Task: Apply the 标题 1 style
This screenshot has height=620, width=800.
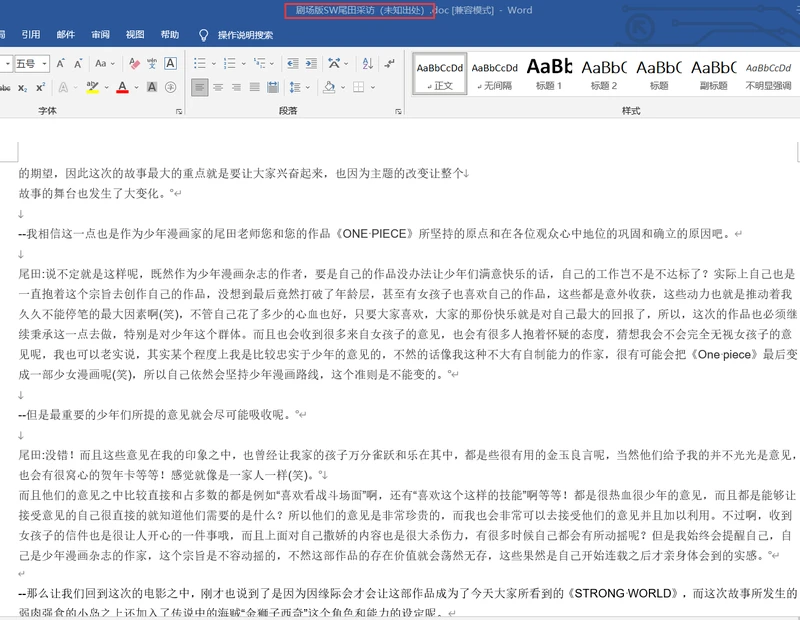Action: pyautogui.click(x=549, y=75)
